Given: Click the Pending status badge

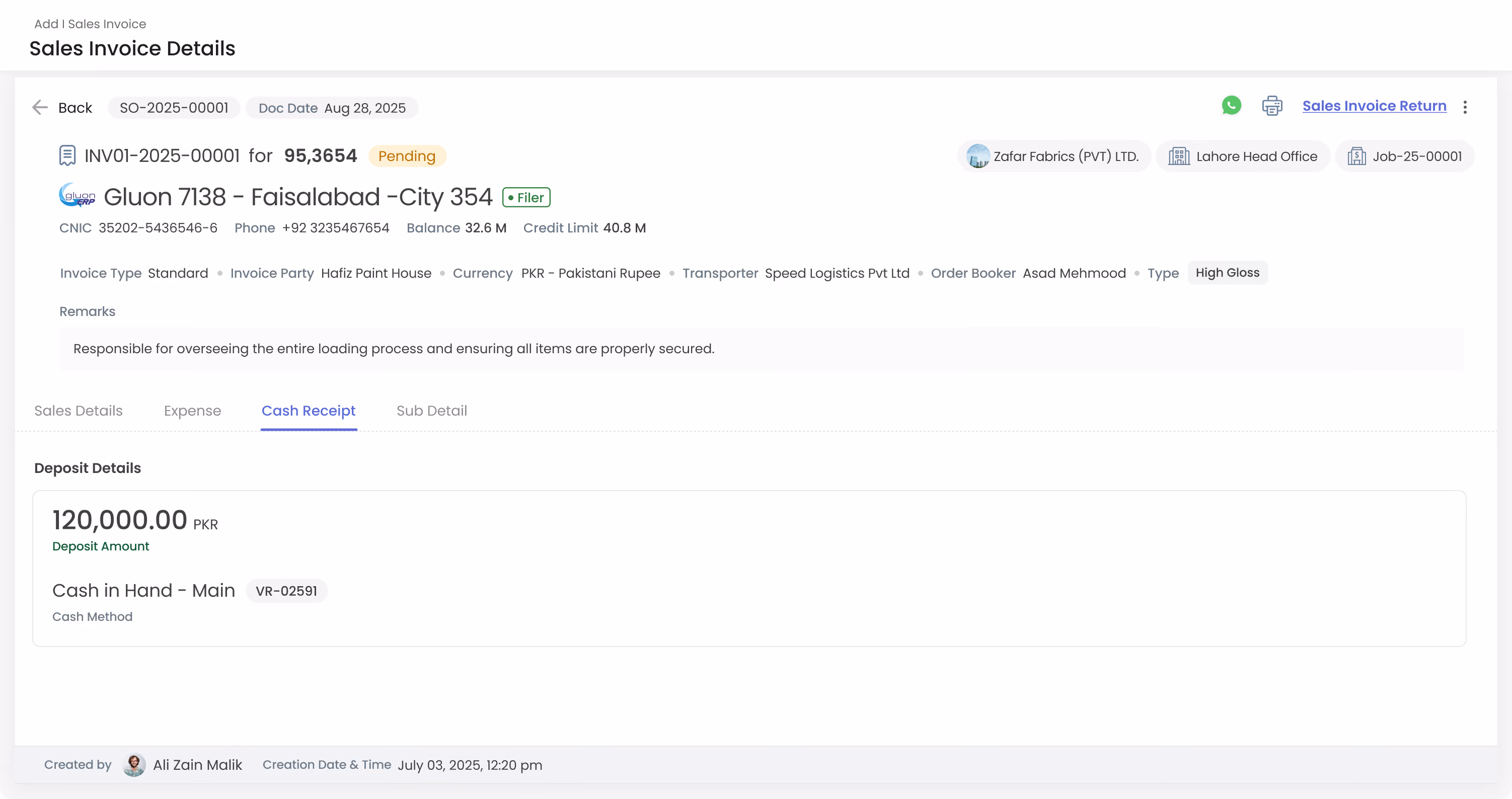Looking at the screenshot, I should (x=407, y=156).
